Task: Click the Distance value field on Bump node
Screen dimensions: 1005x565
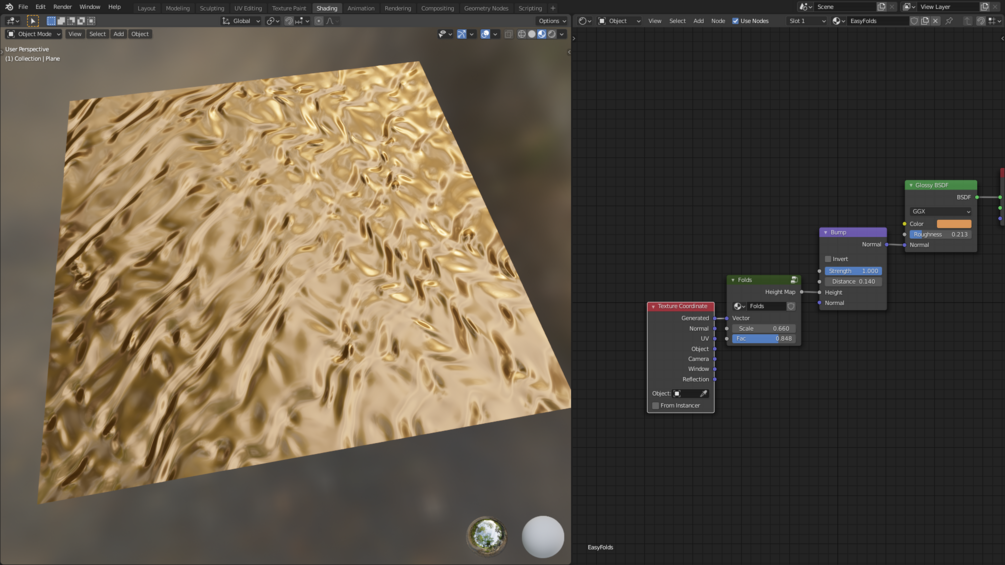Action: coord(853,281)
